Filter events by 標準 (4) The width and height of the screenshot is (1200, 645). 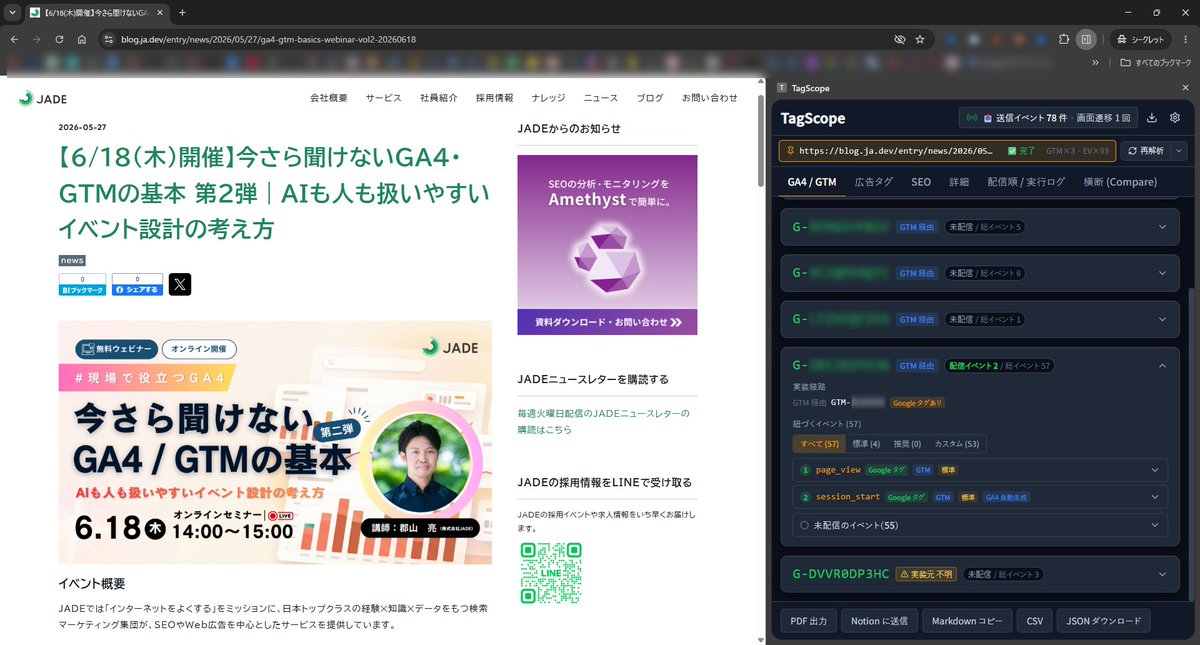[866, 443]
